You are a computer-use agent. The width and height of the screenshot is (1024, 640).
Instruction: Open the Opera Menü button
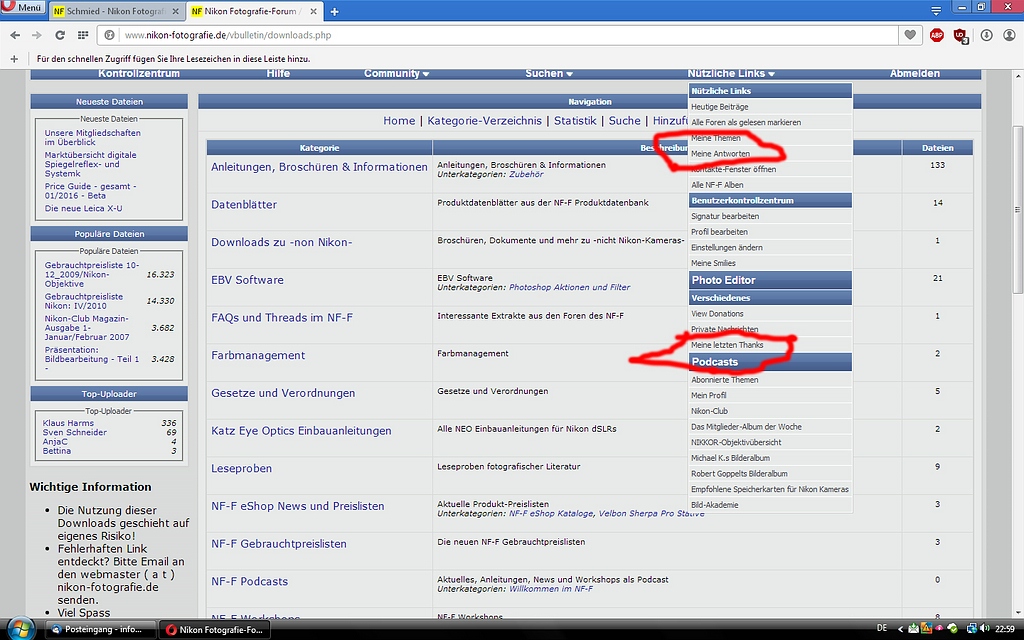[x=23, y=8]
